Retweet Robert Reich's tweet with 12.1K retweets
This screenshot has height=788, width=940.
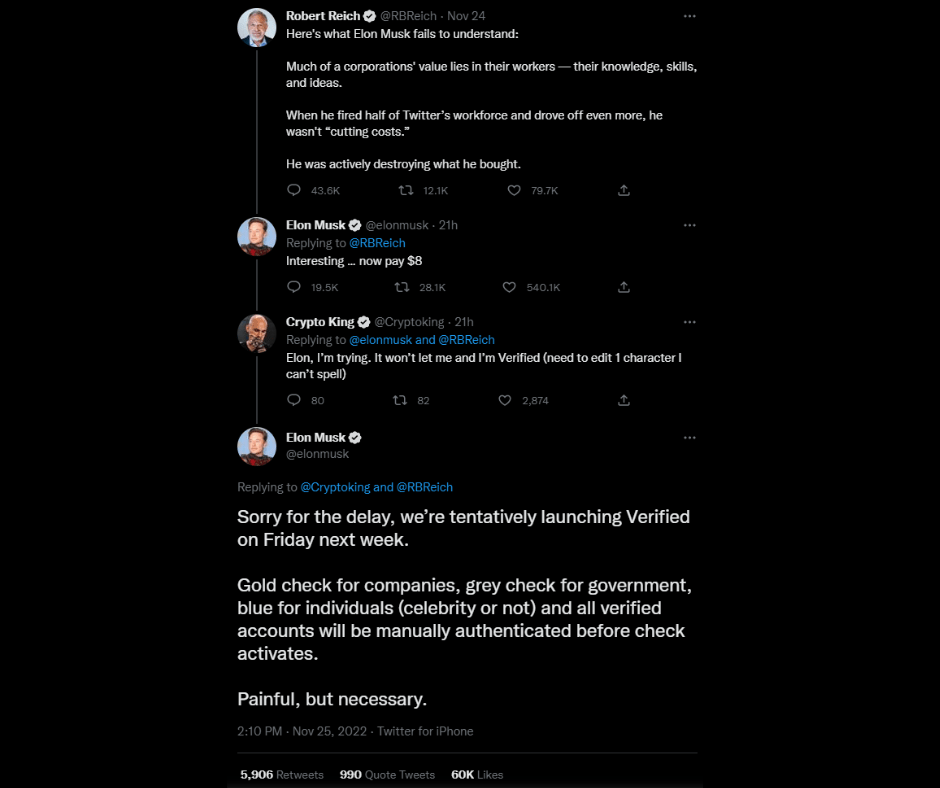(406, 190)
